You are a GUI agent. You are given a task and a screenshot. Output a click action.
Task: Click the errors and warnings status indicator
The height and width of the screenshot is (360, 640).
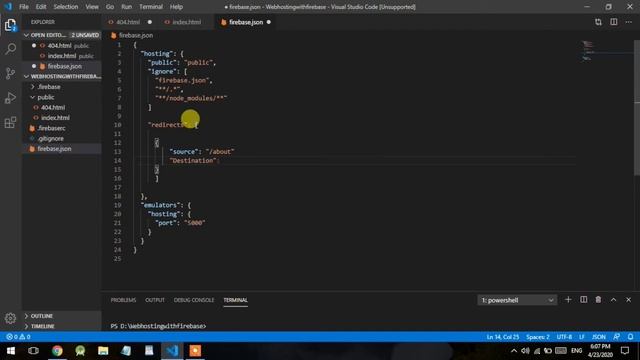click(x=18, y=337)
